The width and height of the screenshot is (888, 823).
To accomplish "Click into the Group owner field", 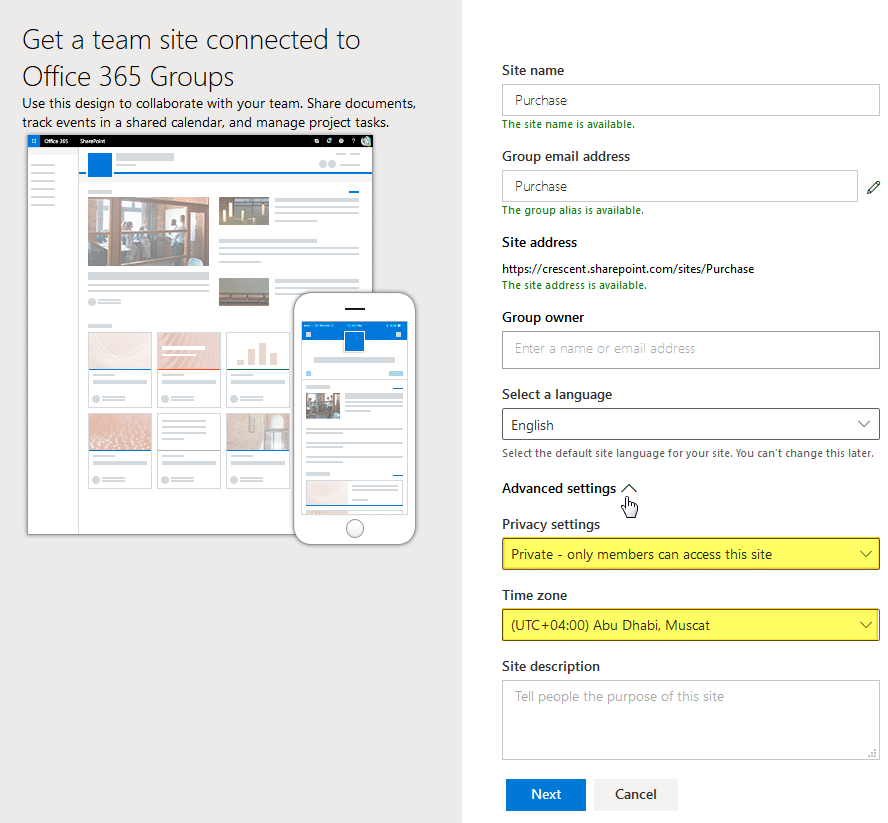I will [690, 349].
